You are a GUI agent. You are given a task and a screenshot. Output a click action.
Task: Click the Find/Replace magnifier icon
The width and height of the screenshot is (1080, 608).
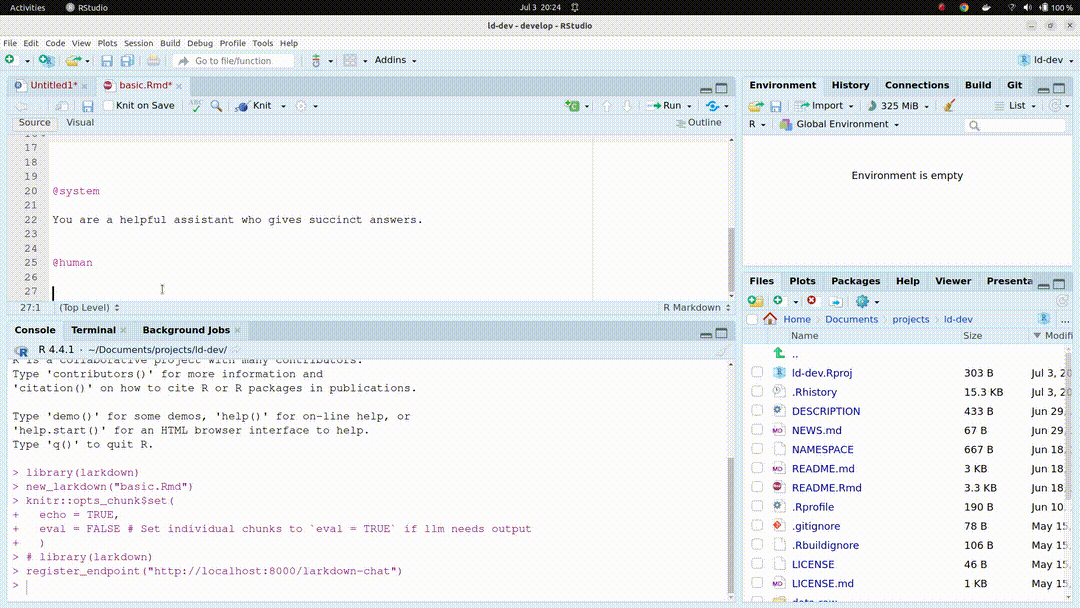216,106
